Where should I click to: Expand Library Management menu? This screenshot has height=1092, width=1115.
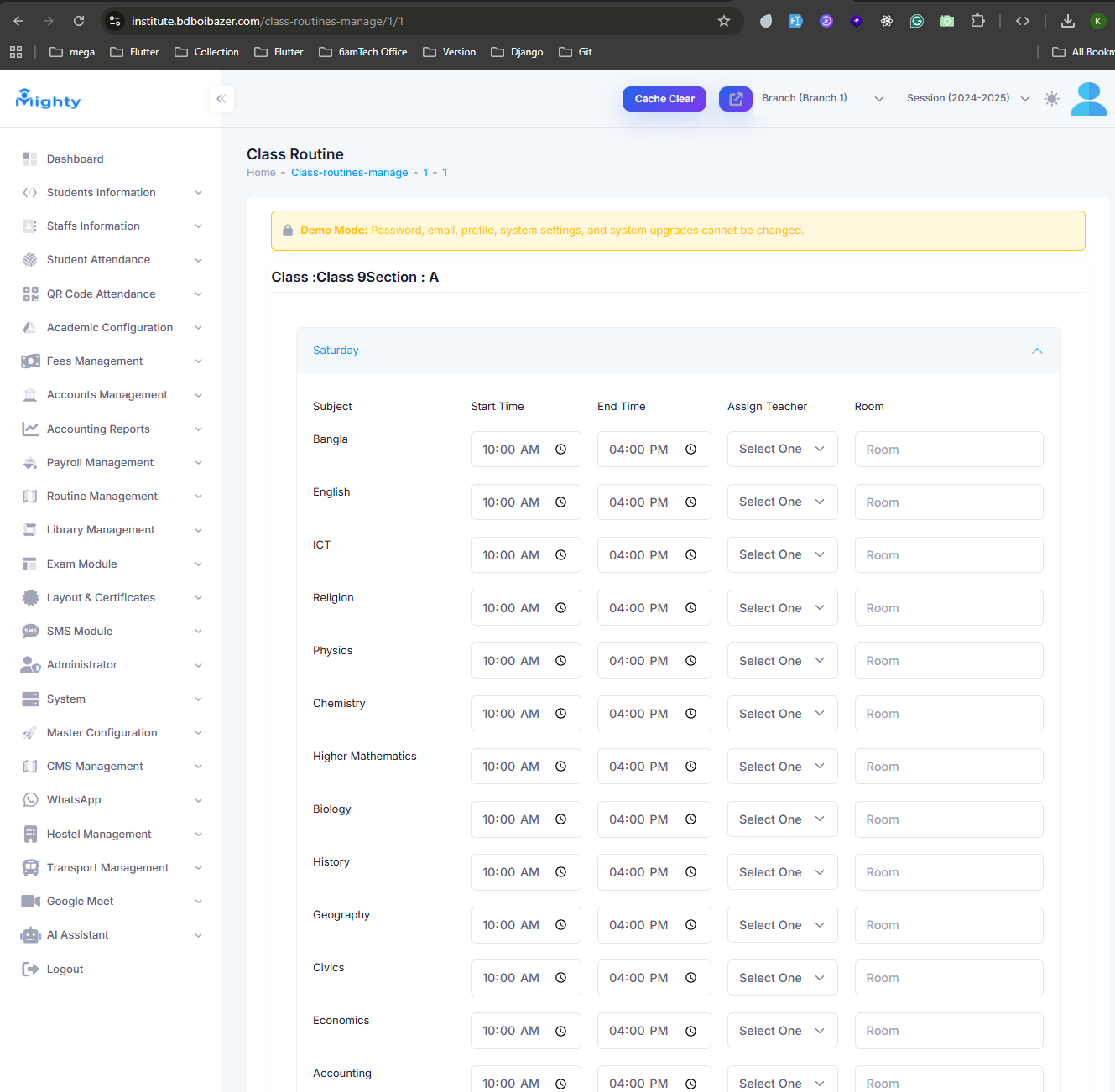pos(111,530)
